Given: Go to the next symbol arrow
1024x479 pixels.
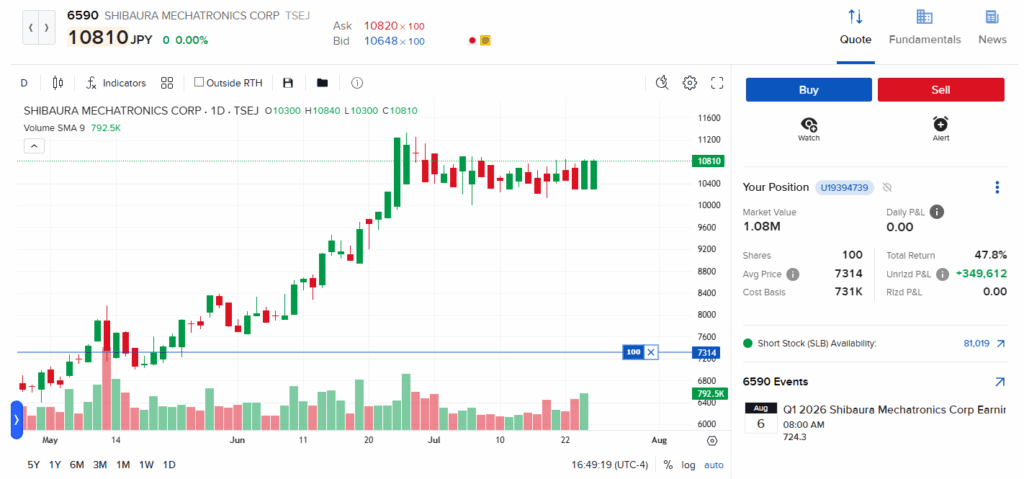Looking at the screenshot, I should [46, 27].
